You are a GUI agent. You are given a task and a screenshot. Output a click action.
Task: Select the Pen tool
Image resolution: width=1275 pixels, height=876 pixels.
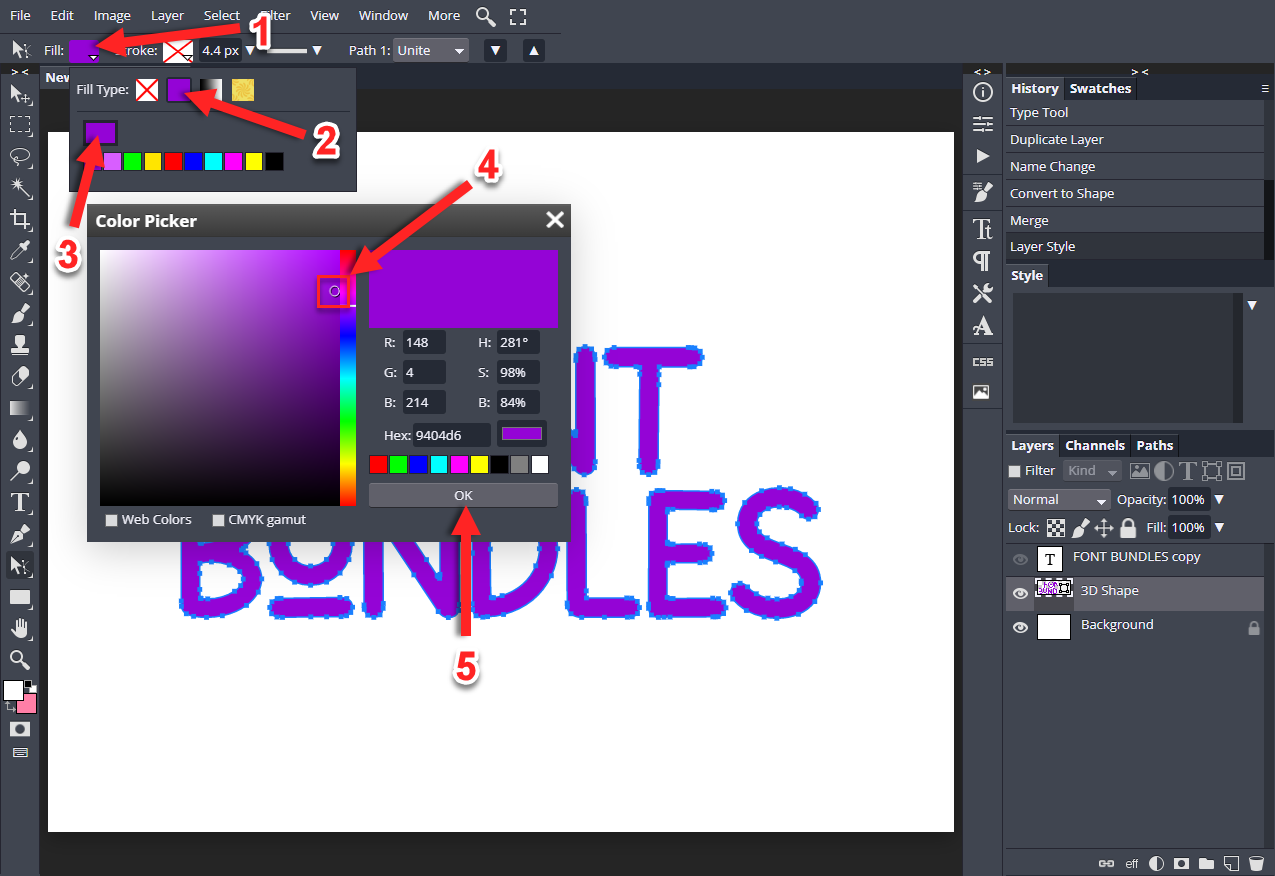19,534
